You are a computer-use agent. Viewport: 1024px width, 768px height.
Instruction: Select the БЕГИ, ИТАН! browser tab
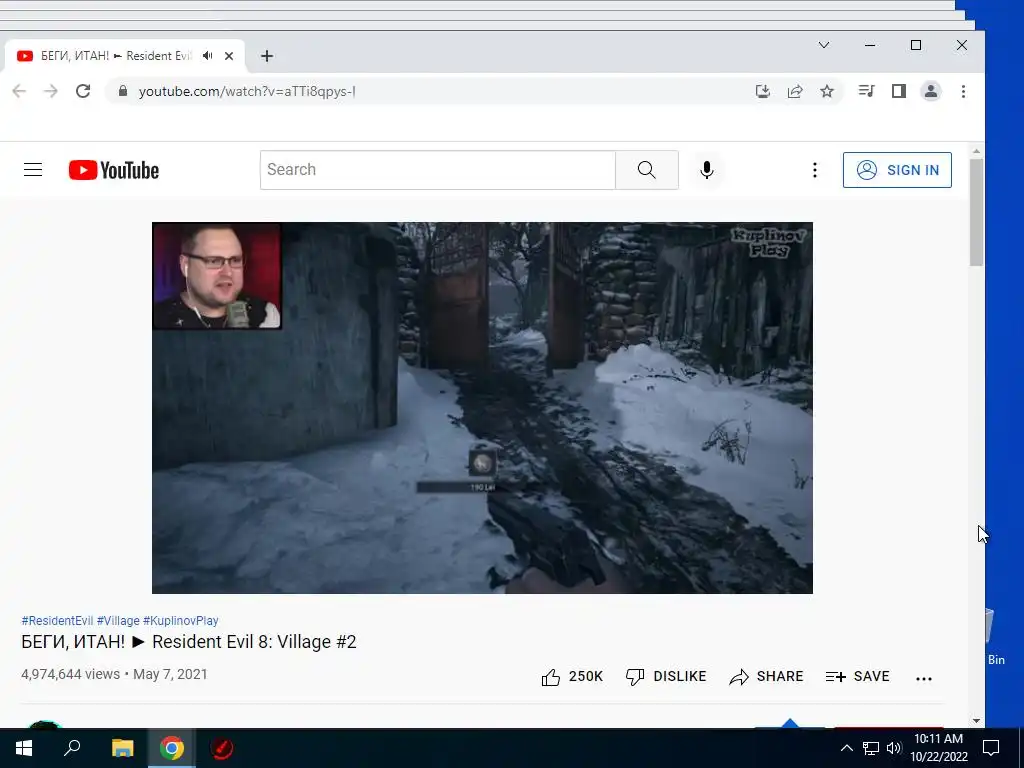pyautogui.click(x=123, y=56)
